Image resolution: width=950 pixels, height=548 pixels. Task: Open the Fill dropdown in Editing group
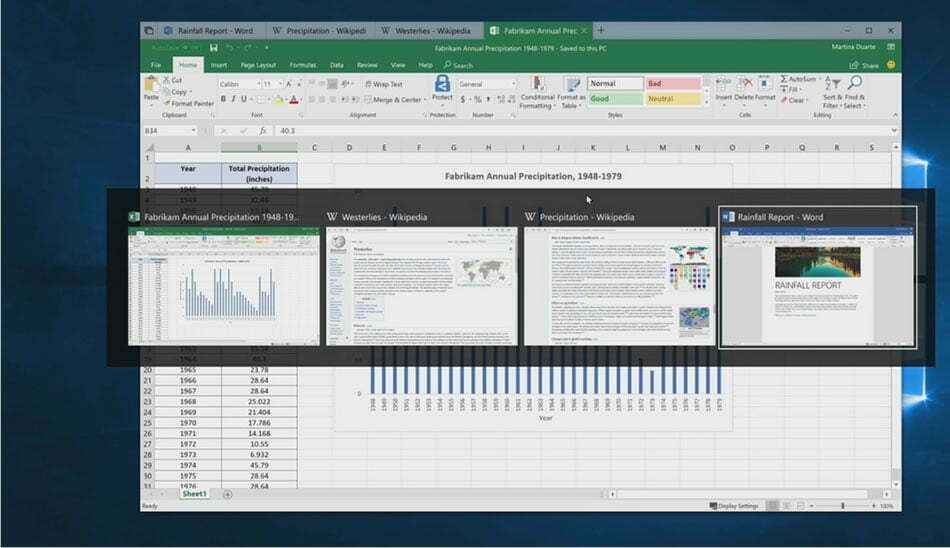792,90
